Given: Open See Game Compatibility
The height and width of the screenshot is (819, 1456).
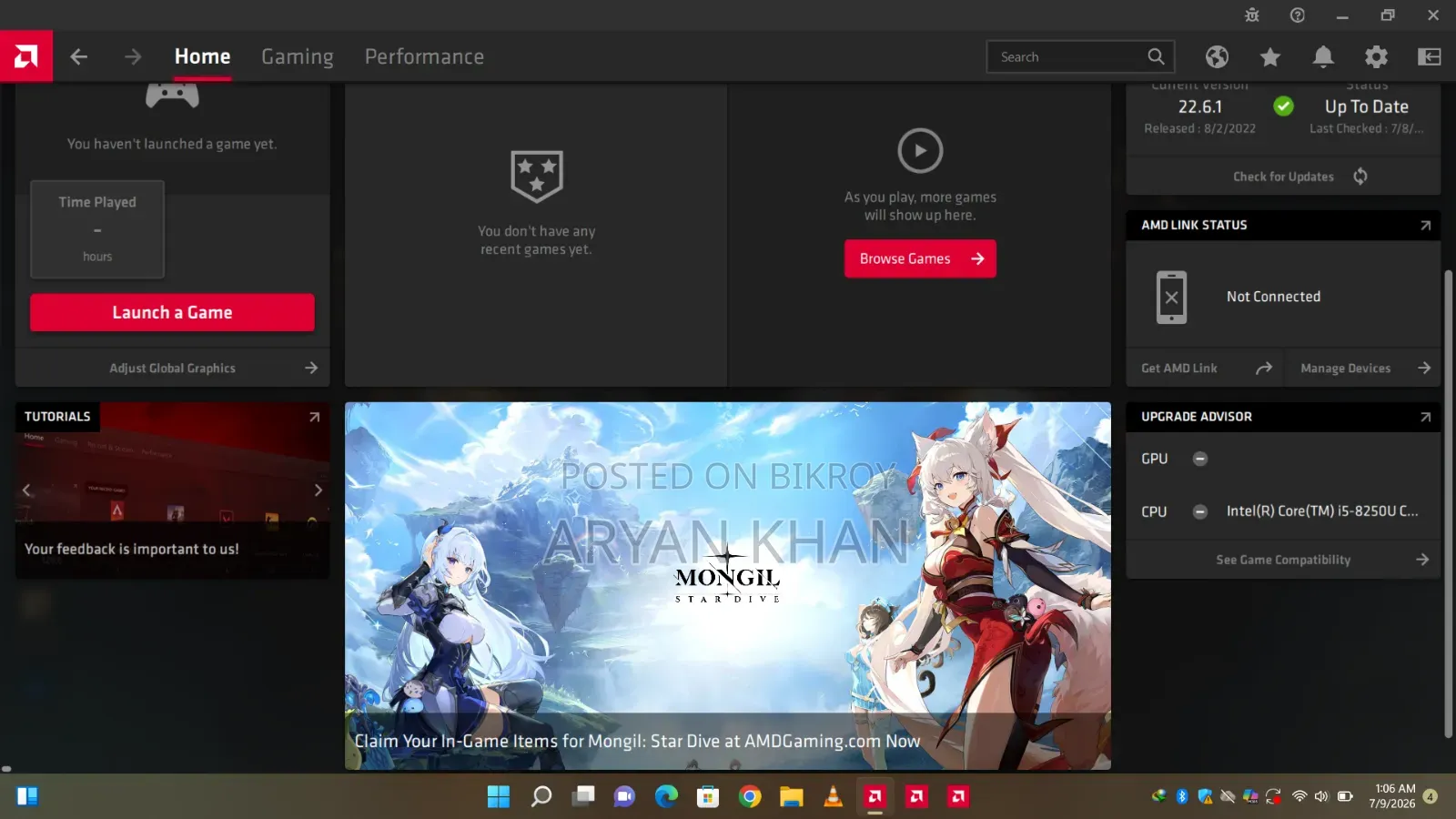Looking at the screenshot, I should point(1283,560).
